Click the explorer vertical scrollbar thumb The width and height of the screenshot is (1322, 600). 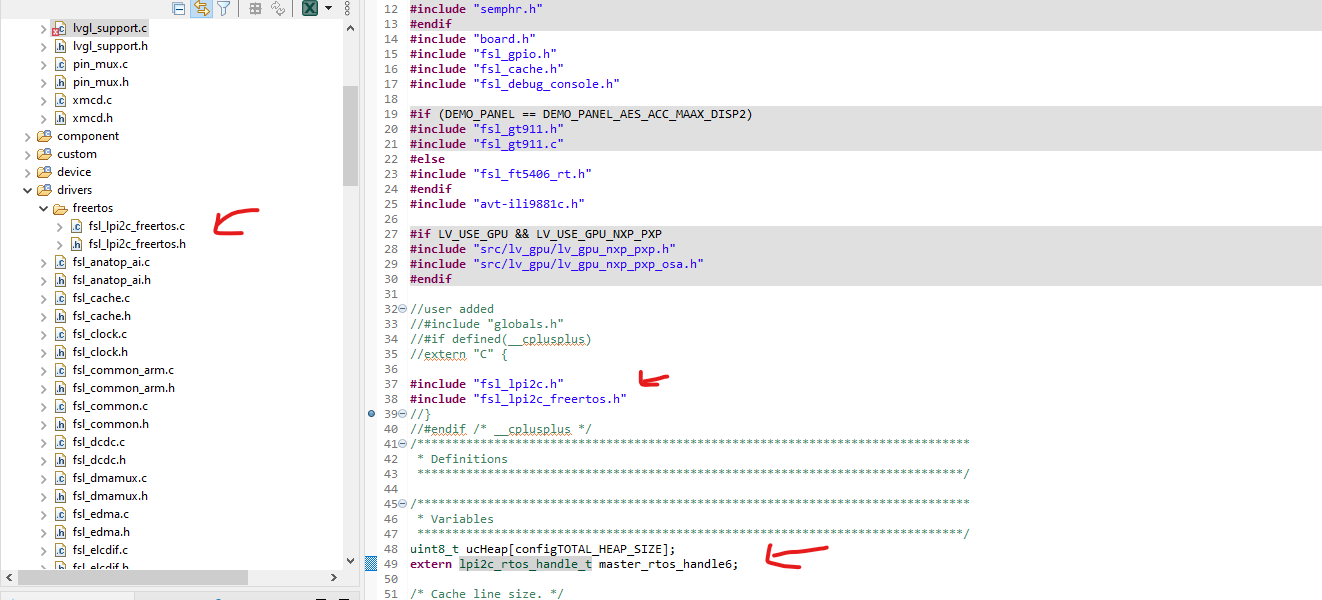(350, 135)
